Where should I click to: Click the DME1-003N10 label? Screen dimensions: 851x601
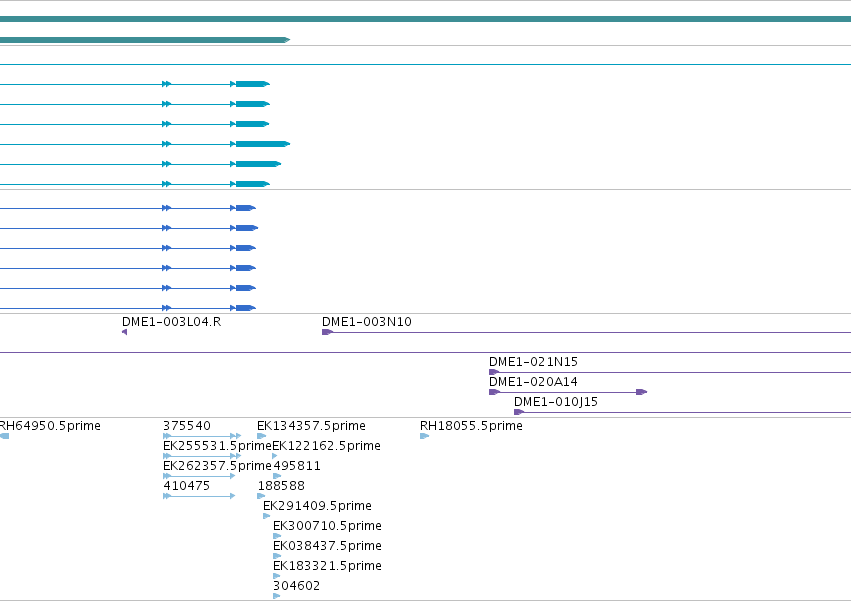[367, 322]
